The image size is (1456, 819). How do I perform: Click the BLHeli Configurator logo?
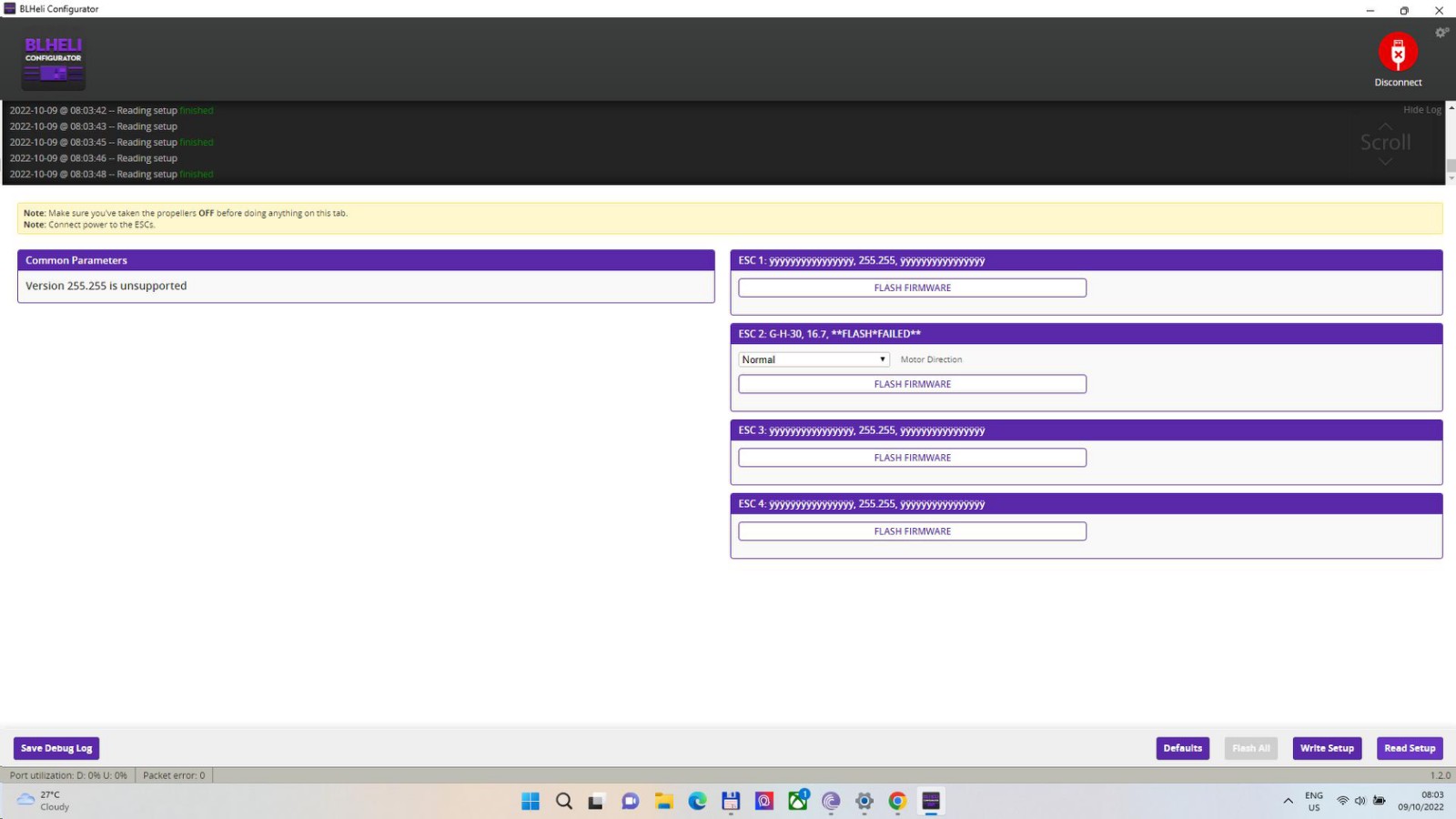pyautogui.click(x=54, y=61)
